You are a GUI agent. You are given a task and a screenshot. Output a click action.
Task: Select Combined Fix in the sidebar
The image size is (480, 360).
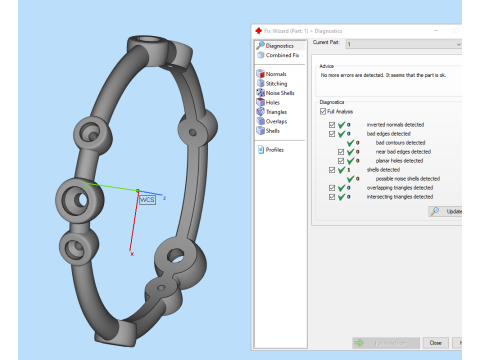click(279, 55)
